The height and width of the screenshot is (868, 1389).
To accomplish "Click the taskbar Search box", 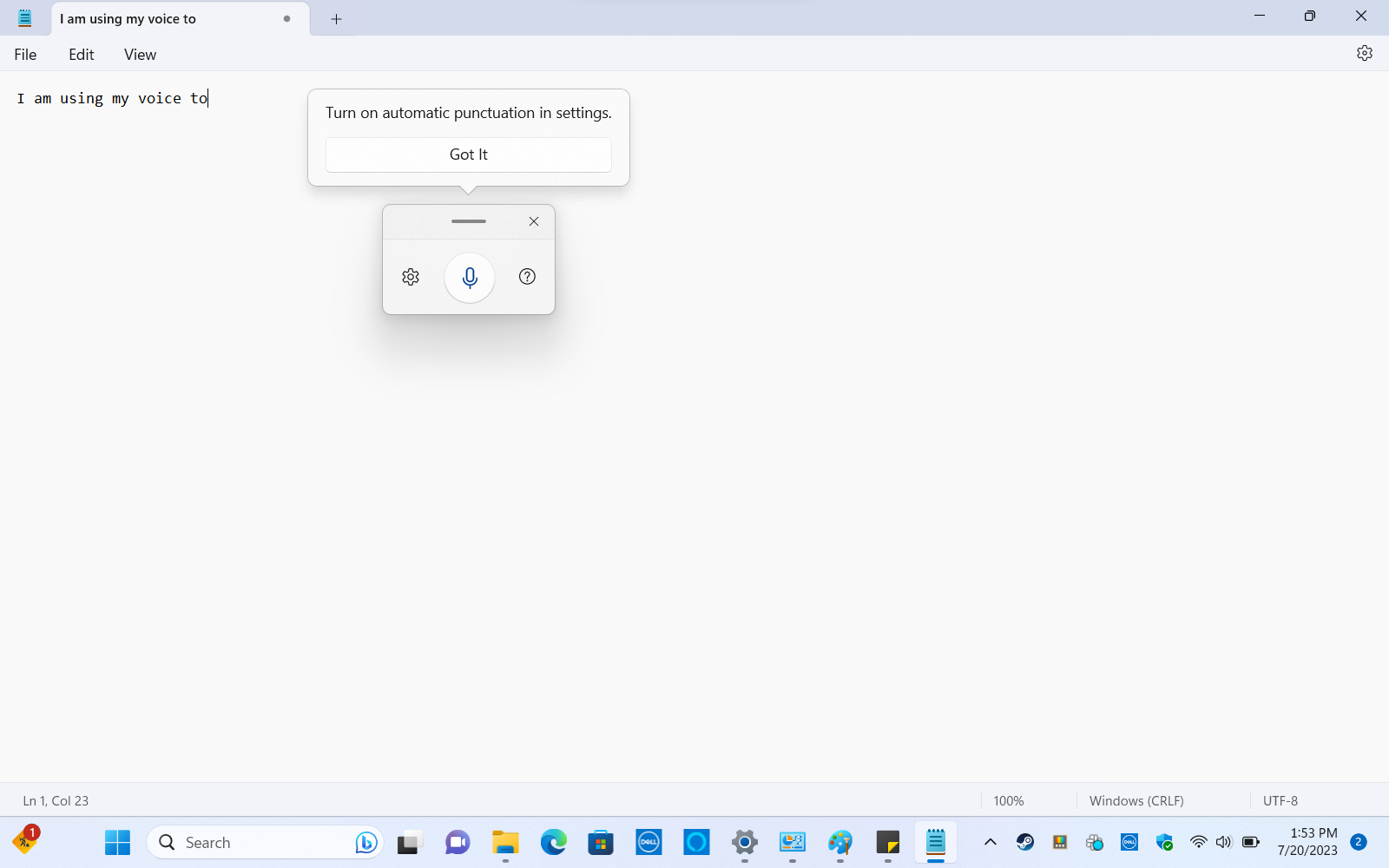I will [x=265, y=843].
